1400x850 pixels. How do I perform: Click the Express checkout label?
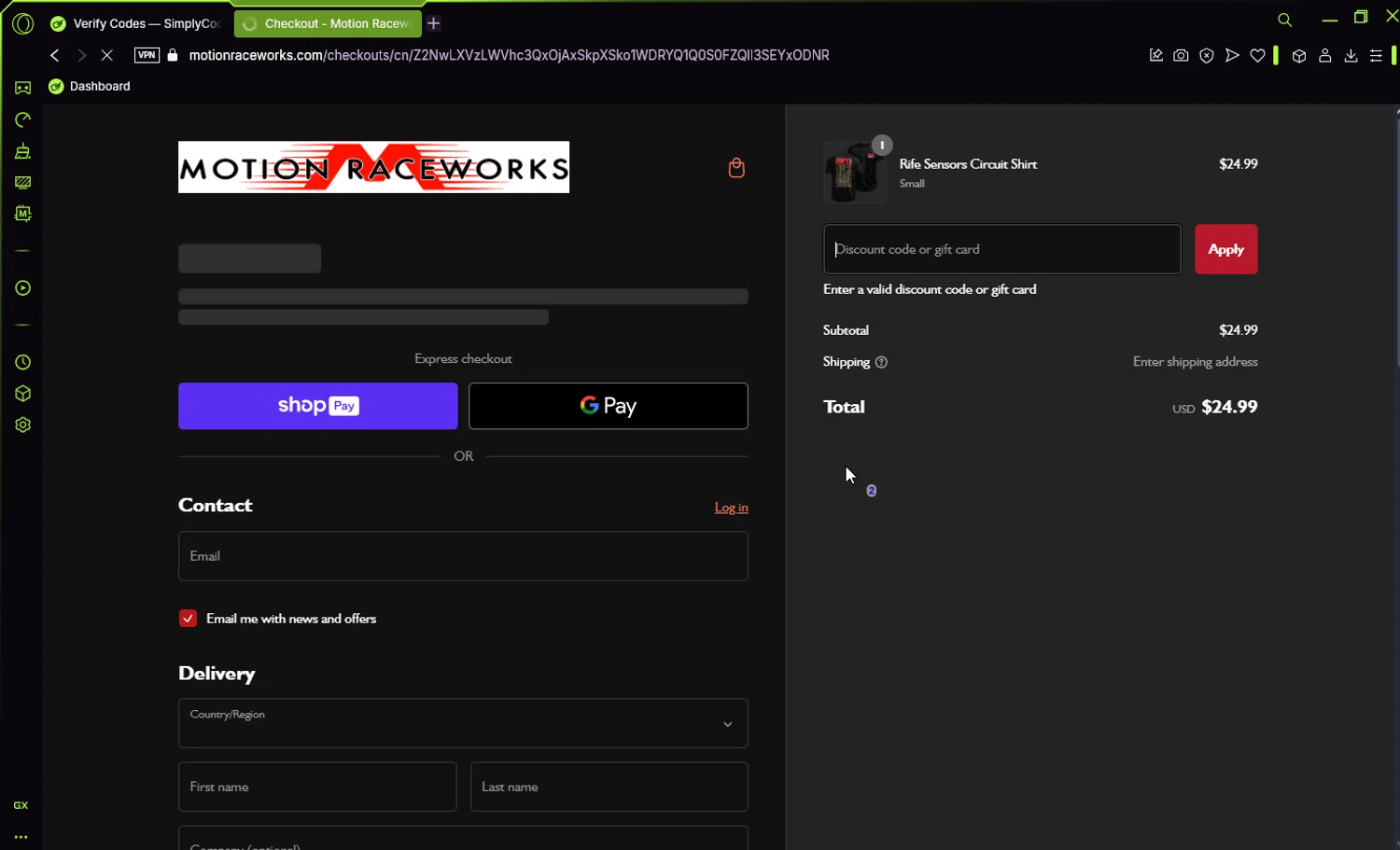(x=463, y=358)
